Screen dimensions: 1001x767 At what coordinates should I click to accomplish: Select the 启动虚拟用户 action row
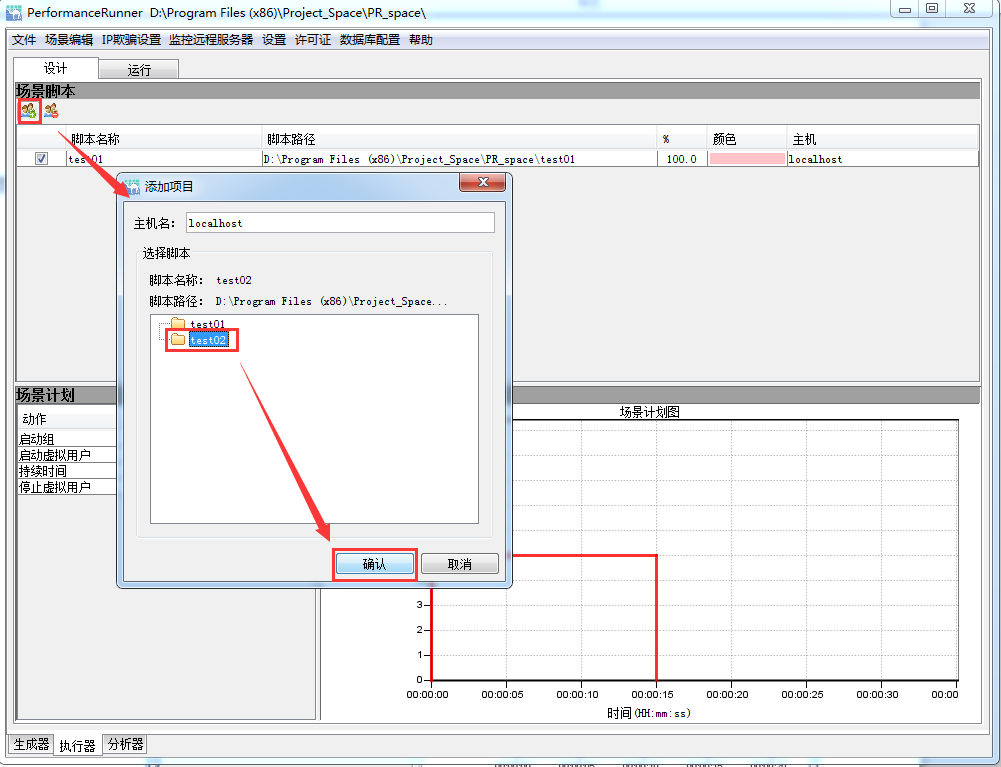pos(67,455)
